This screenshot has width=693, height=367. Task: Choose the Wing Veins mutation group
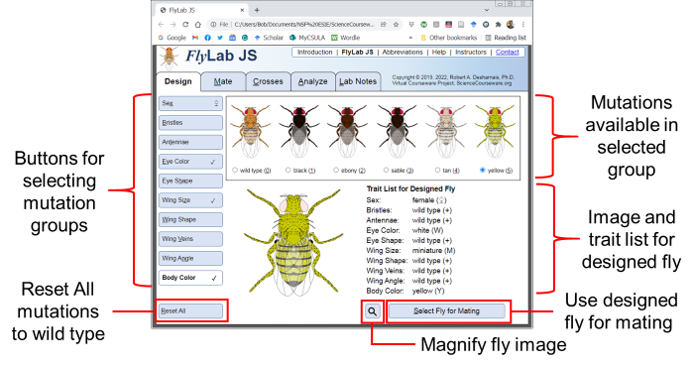[x=190, y=239]
